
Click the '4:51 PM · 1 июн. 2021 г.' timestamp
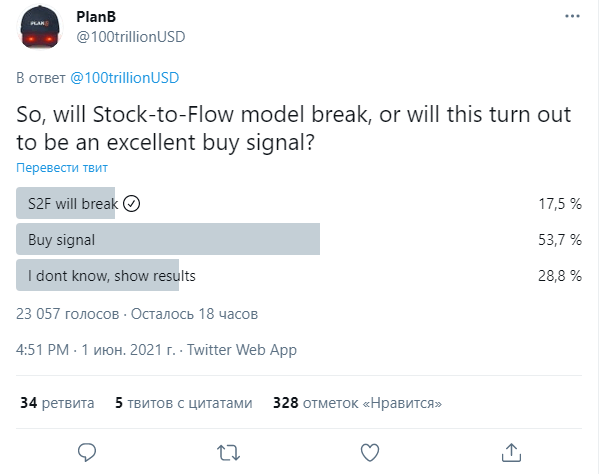[x=96, y=350]
